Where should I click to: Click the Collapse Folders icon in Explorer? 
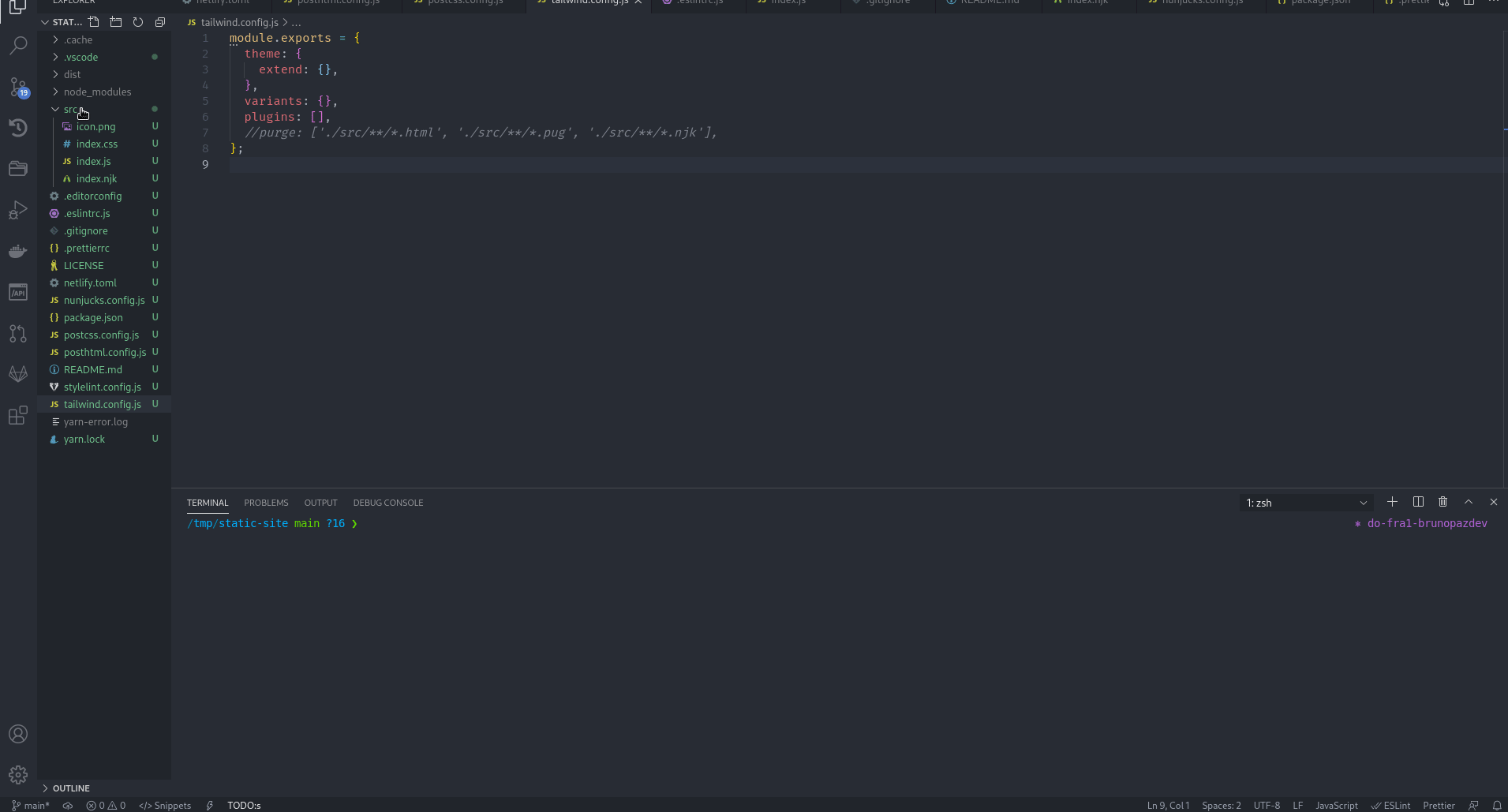pos(160,21)
